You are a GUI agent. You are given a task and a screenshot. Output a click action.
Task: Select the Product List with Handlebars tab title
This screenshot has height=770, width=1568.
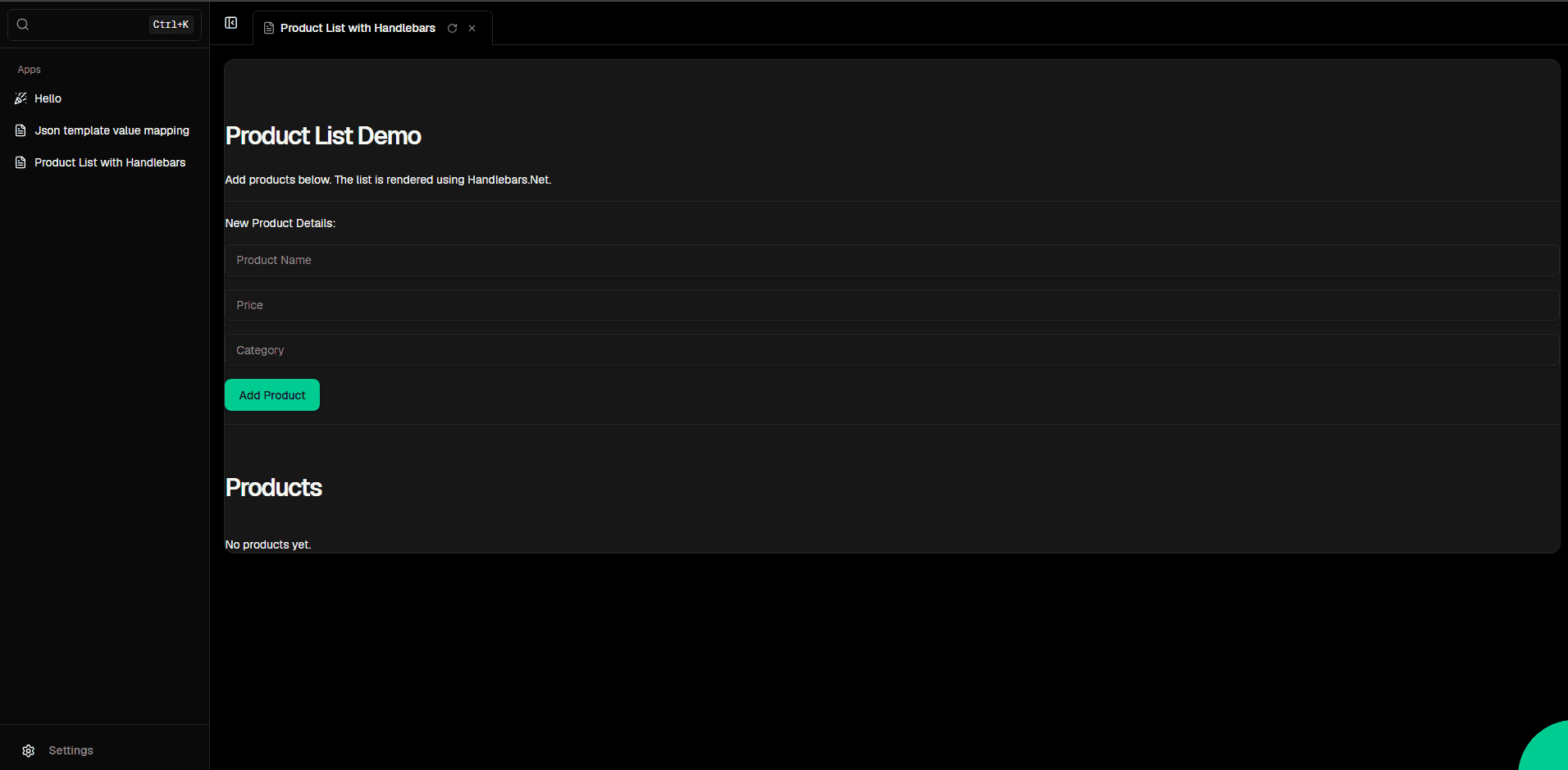click(x=358, y=29)
